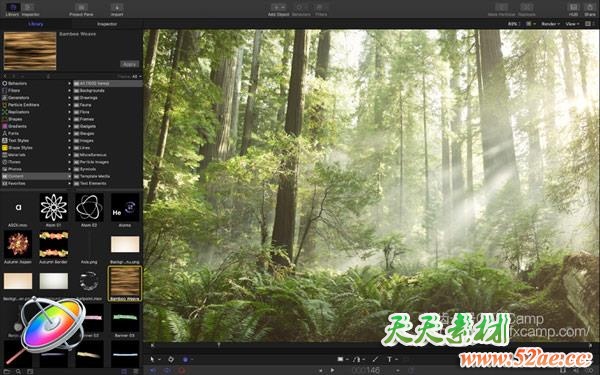600x375 pixels.
Task: Open the canvas Render dropdown
Action: coord(551,24)
